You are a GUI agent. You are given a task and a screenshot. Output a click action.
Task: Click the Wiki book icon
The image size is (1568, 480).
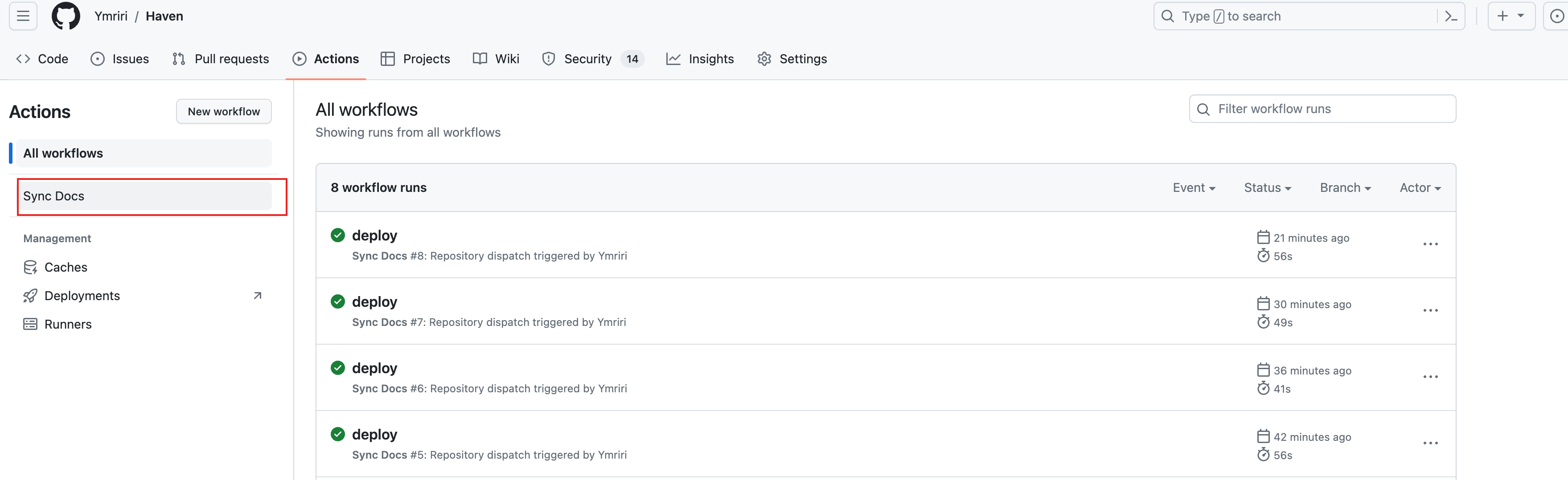(480, 59)
